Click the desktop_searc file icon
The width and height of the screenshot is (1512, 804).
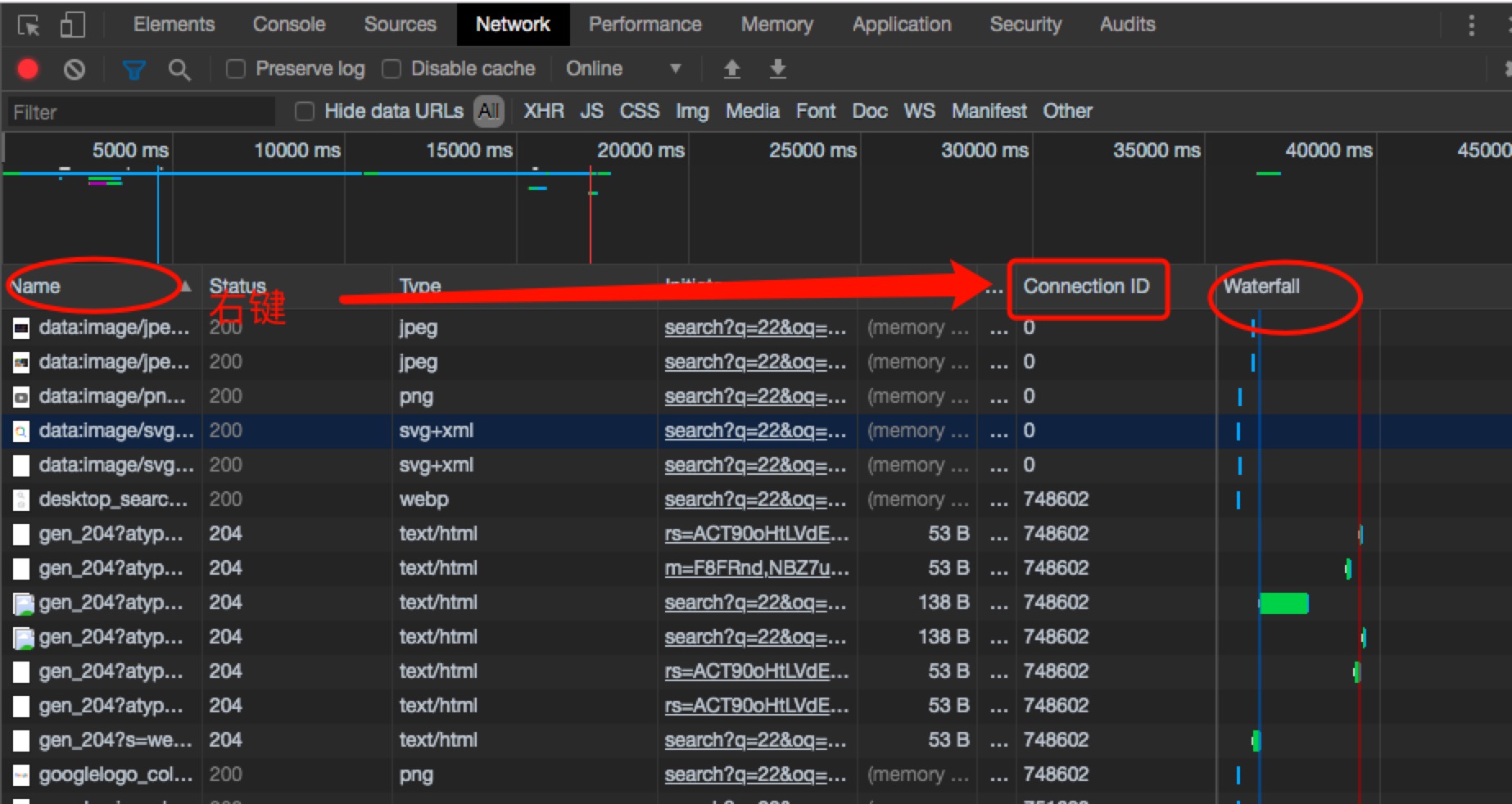[x=21, y=499]
